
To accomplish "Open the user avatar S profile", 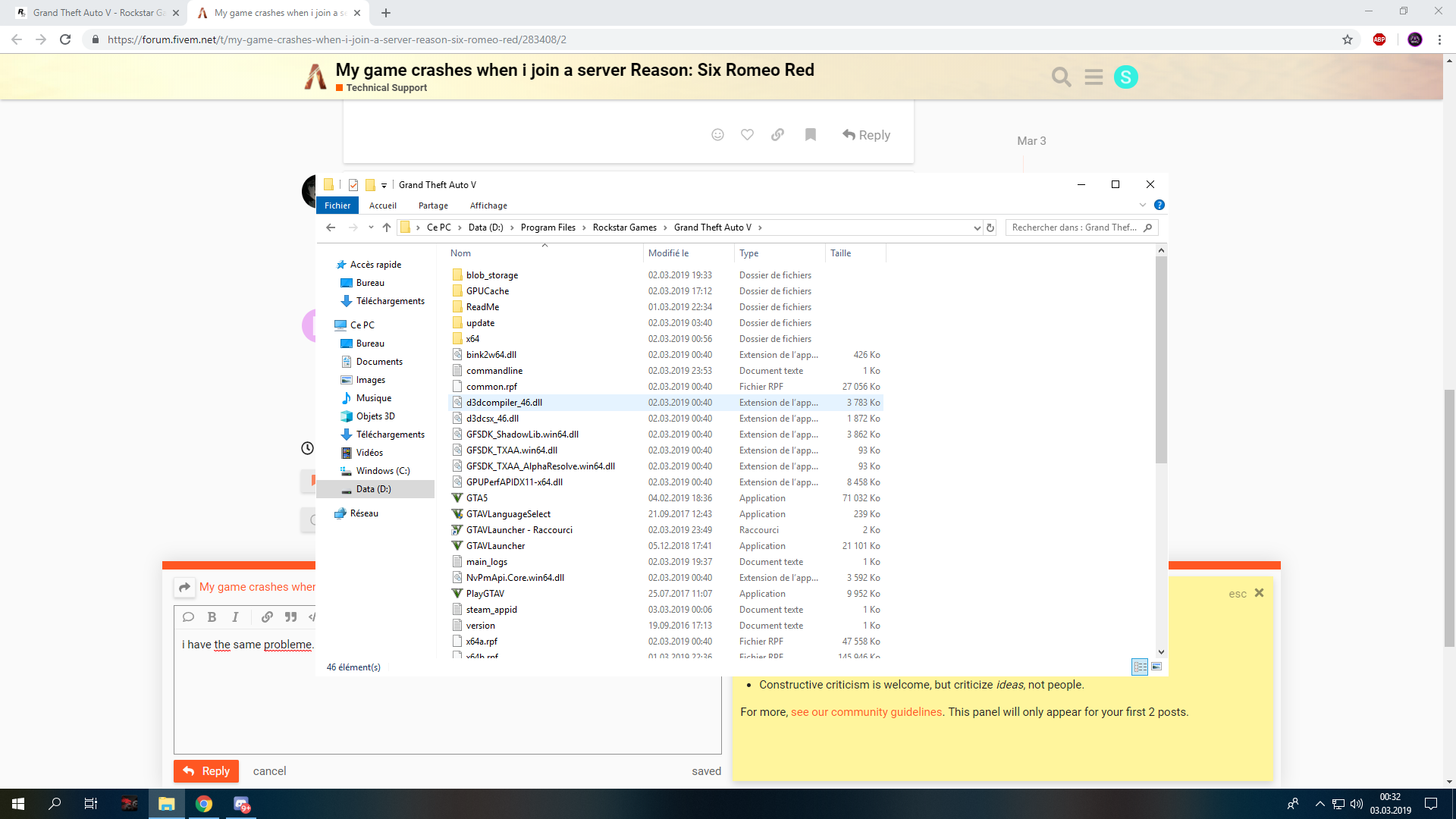I will [x=1126, y=77].
